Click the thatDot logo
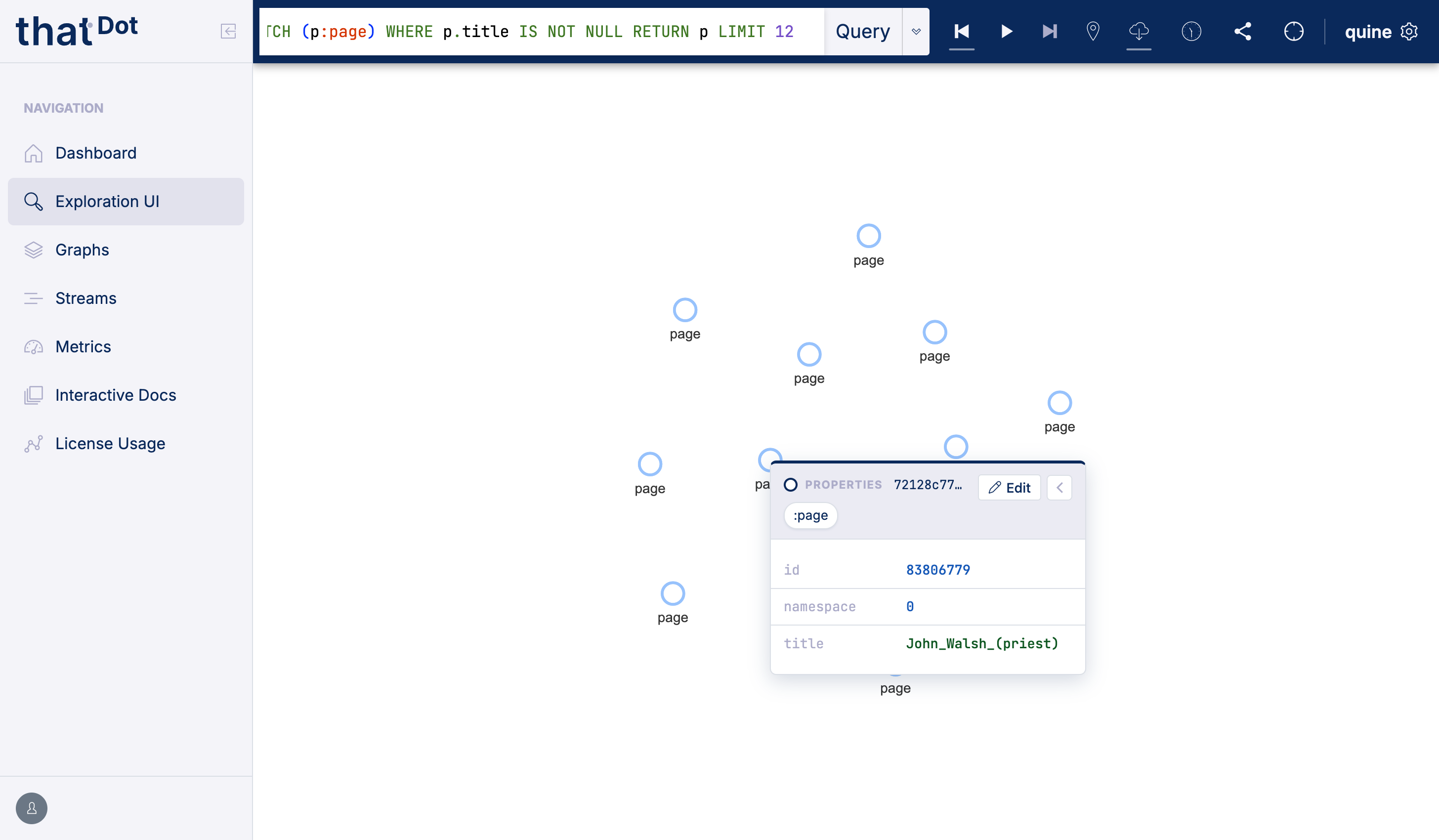Image resolution: width=1439 pixels, height=840 pixels. 77,32
